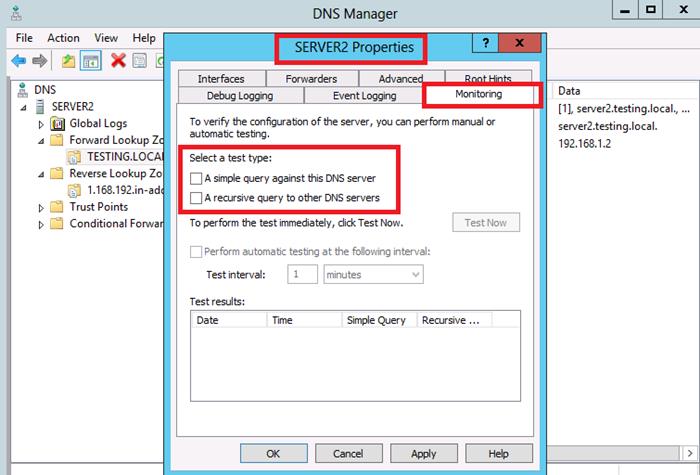Click the DNS Manager title bar app icon

[16, 13]
